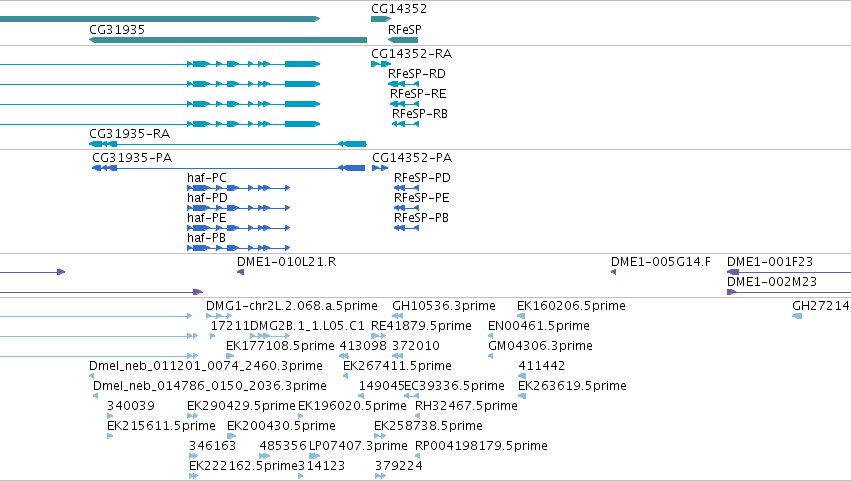Select EK177108.5prime EST label
851x481 pixels.
pos(280,346)
